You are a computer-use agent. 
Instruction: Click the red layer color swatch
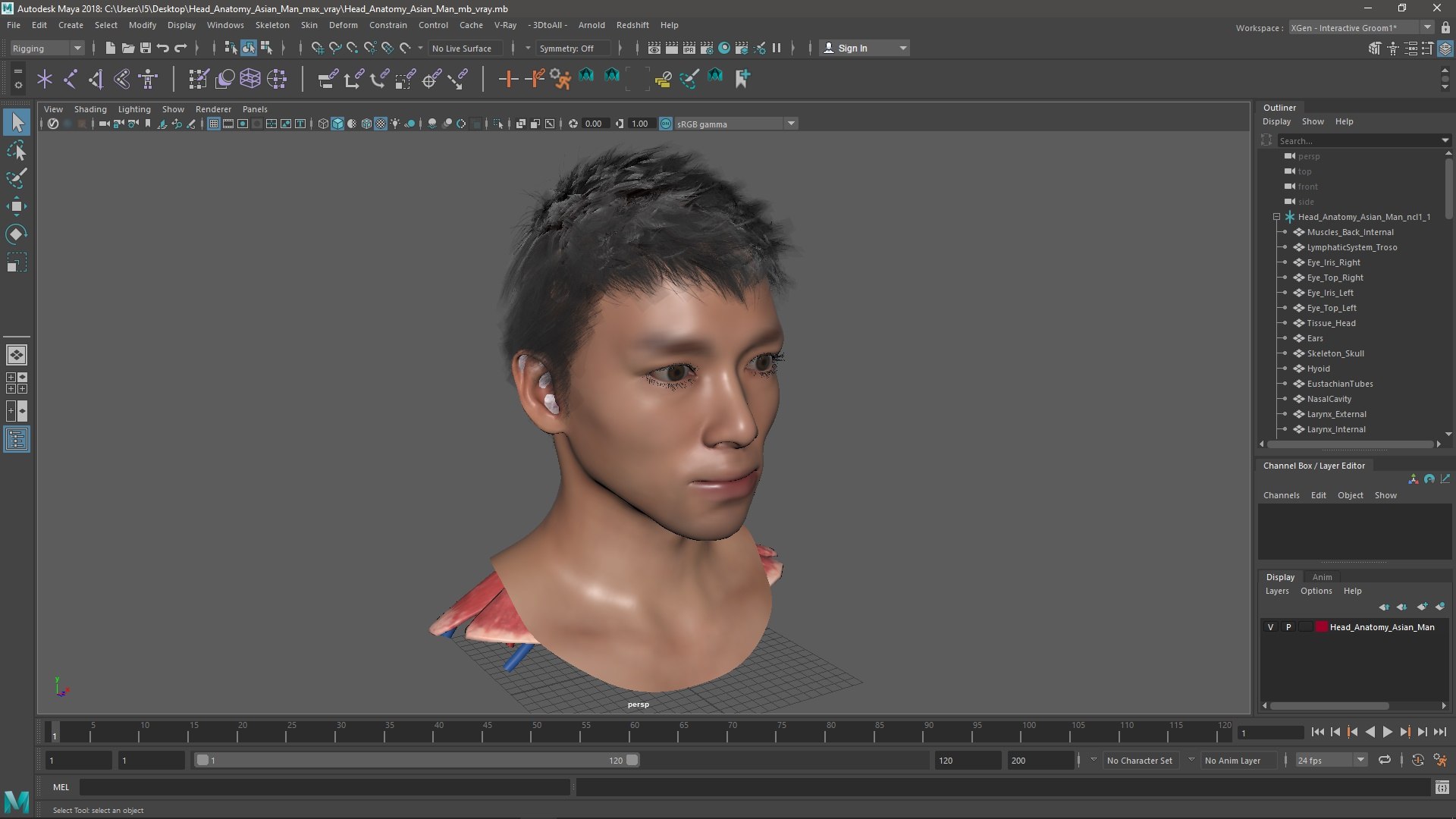[1322, 627]
